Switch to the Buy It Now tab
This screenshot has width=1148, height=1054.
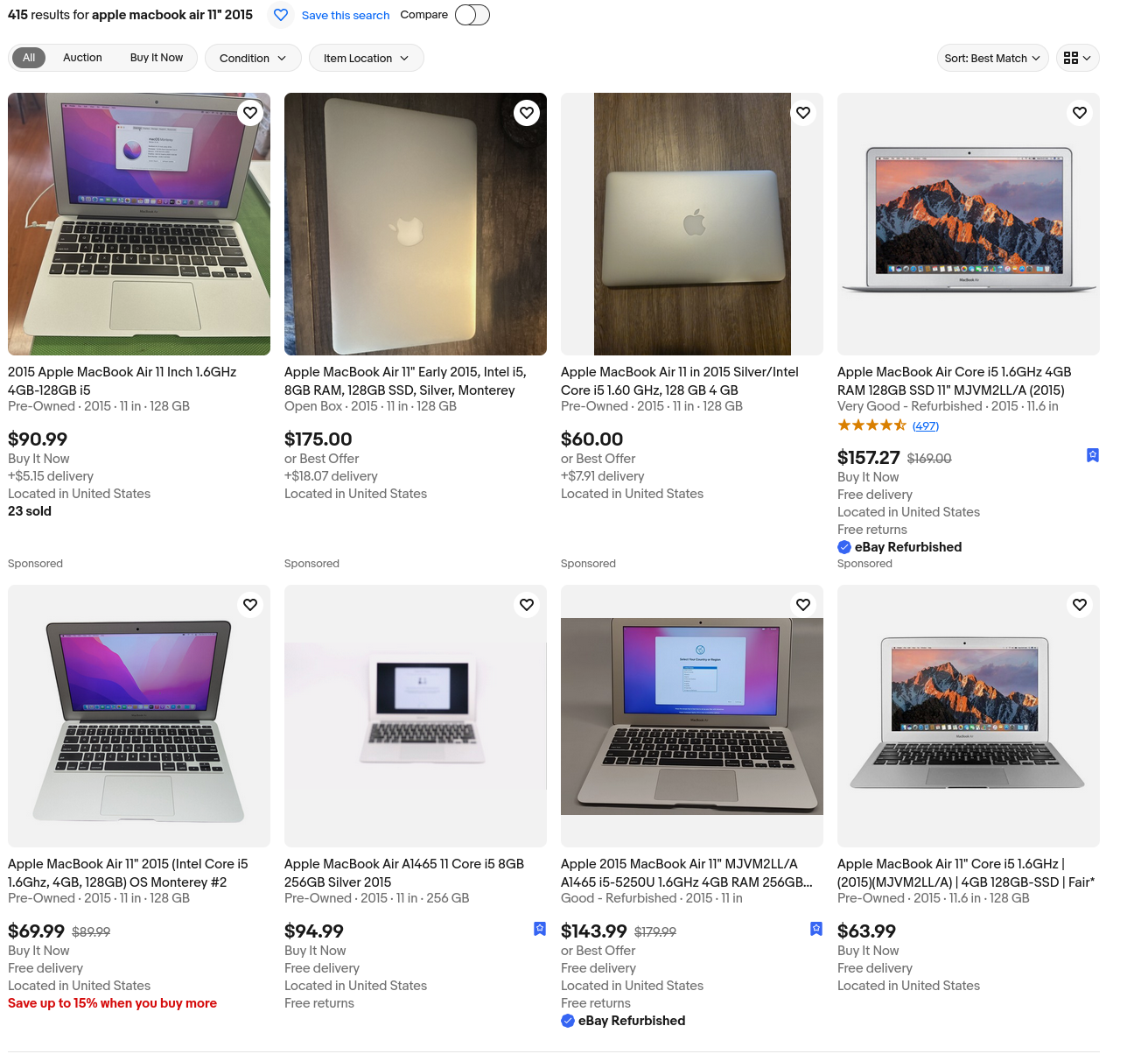[157, 58]
